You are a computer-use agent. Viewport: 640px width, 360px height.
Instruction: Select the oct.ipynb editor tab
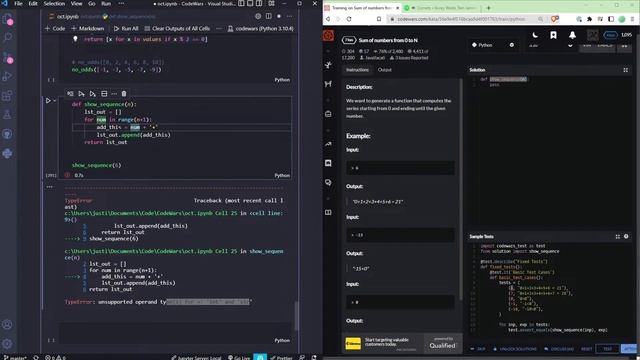[x=67, y=17]
